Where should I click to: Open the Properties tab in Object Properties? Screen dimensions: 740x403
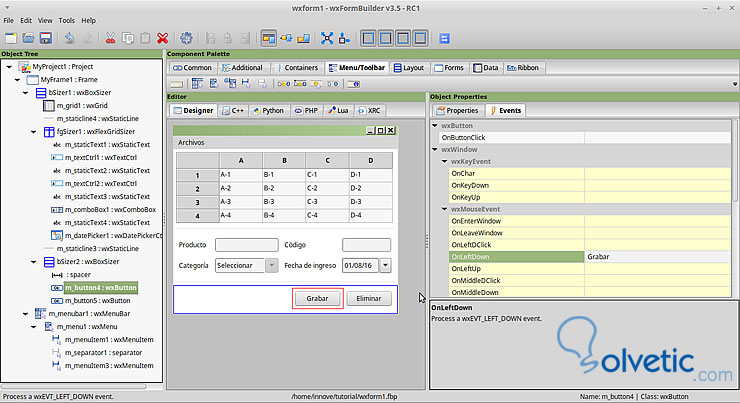458,110
